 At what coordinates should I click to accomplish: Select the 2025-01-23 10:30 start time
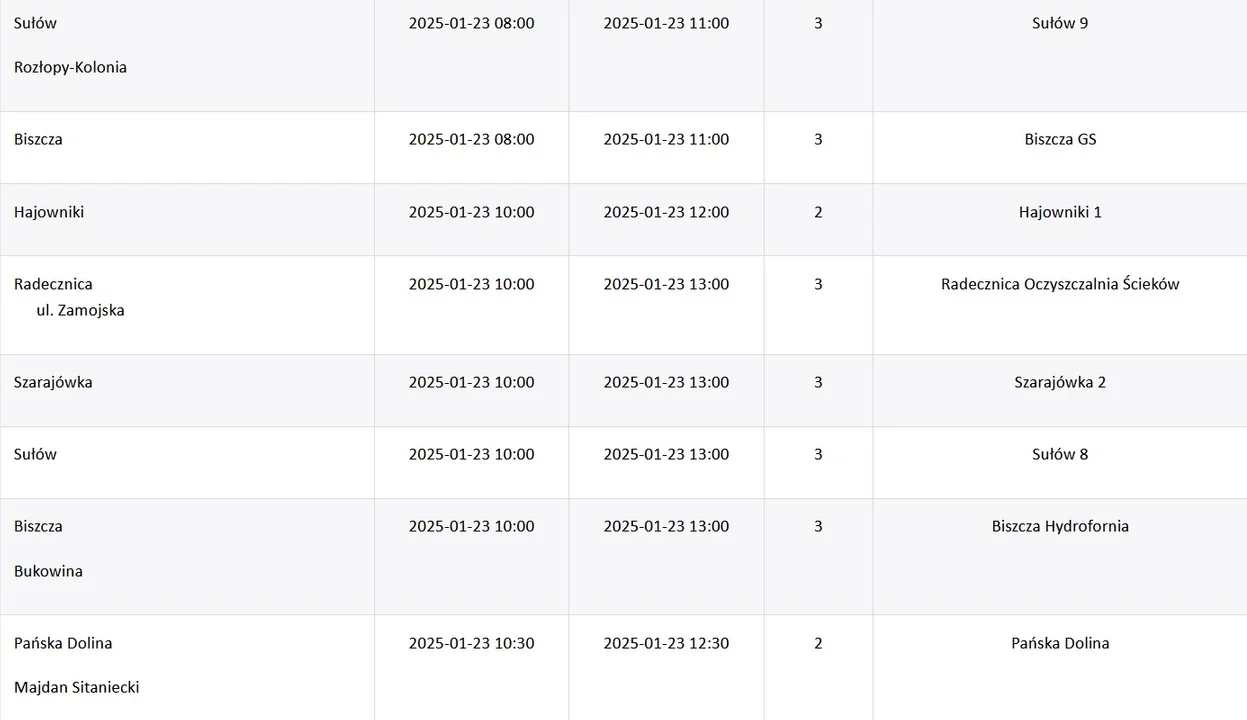click(x=471, y=643)
